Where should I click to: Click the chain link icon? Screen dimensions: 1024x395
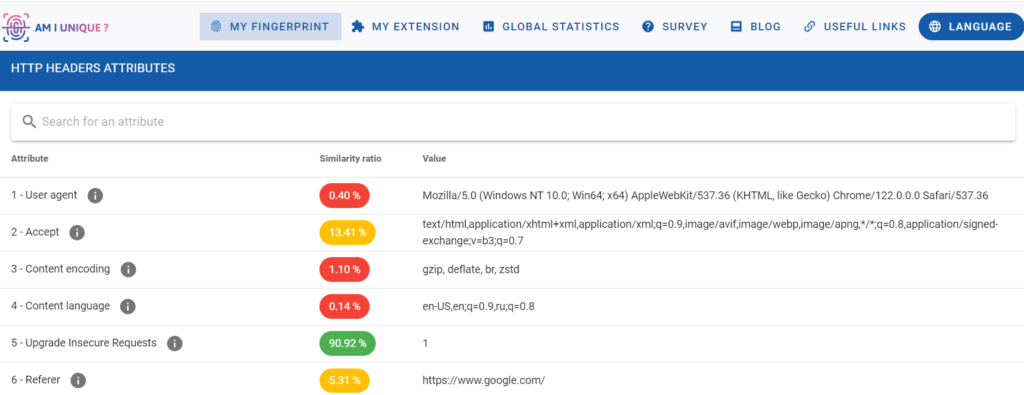pyautogui.click(x=810, y=27)
